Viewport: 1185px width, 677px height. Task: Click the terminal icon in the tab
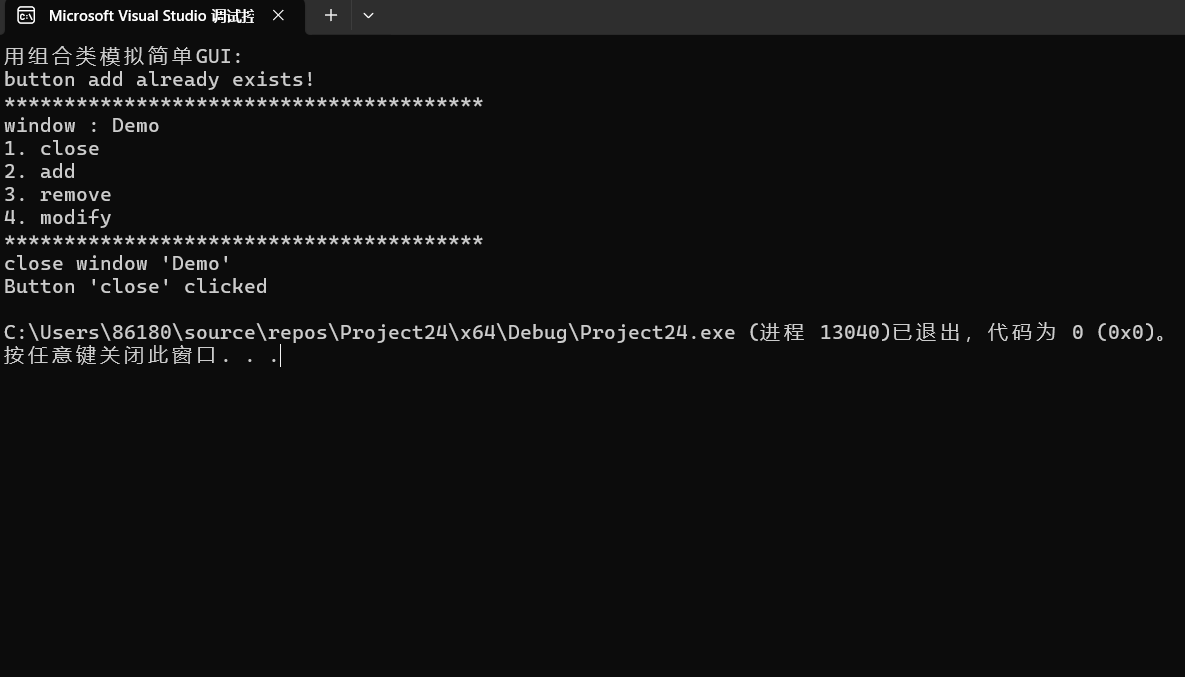click(27, 16)
